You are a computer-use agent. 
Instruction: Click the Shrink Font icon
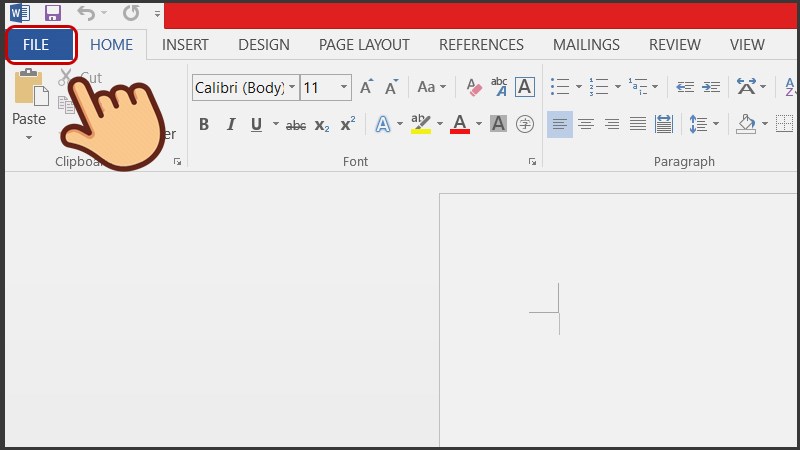pyautogui.click(x=394, y=88)
